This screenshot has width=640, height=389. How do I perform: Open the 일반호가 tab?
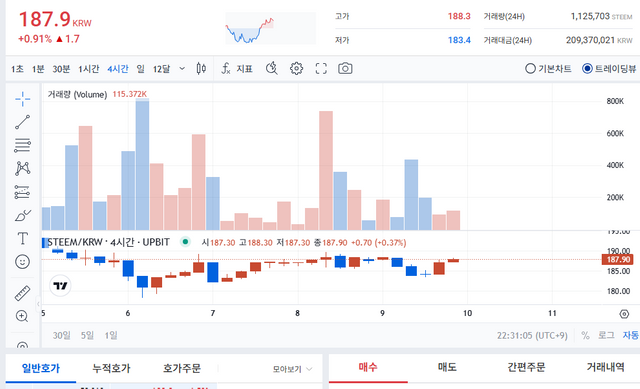pyautogui.click(x=41, y=369)
